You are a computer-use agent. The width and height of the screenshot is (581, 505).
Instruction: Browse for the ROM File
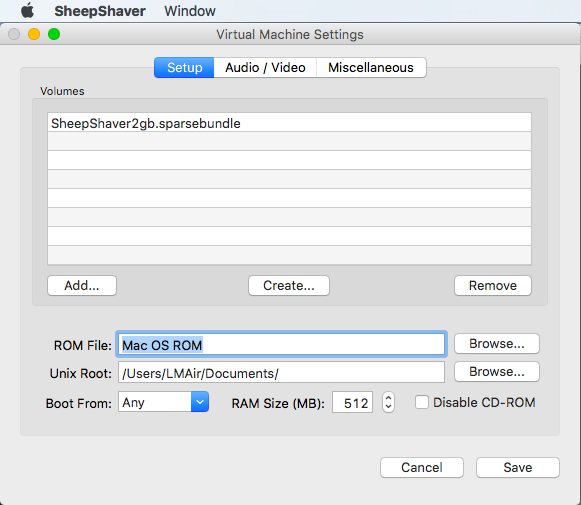tap(497, 343)
